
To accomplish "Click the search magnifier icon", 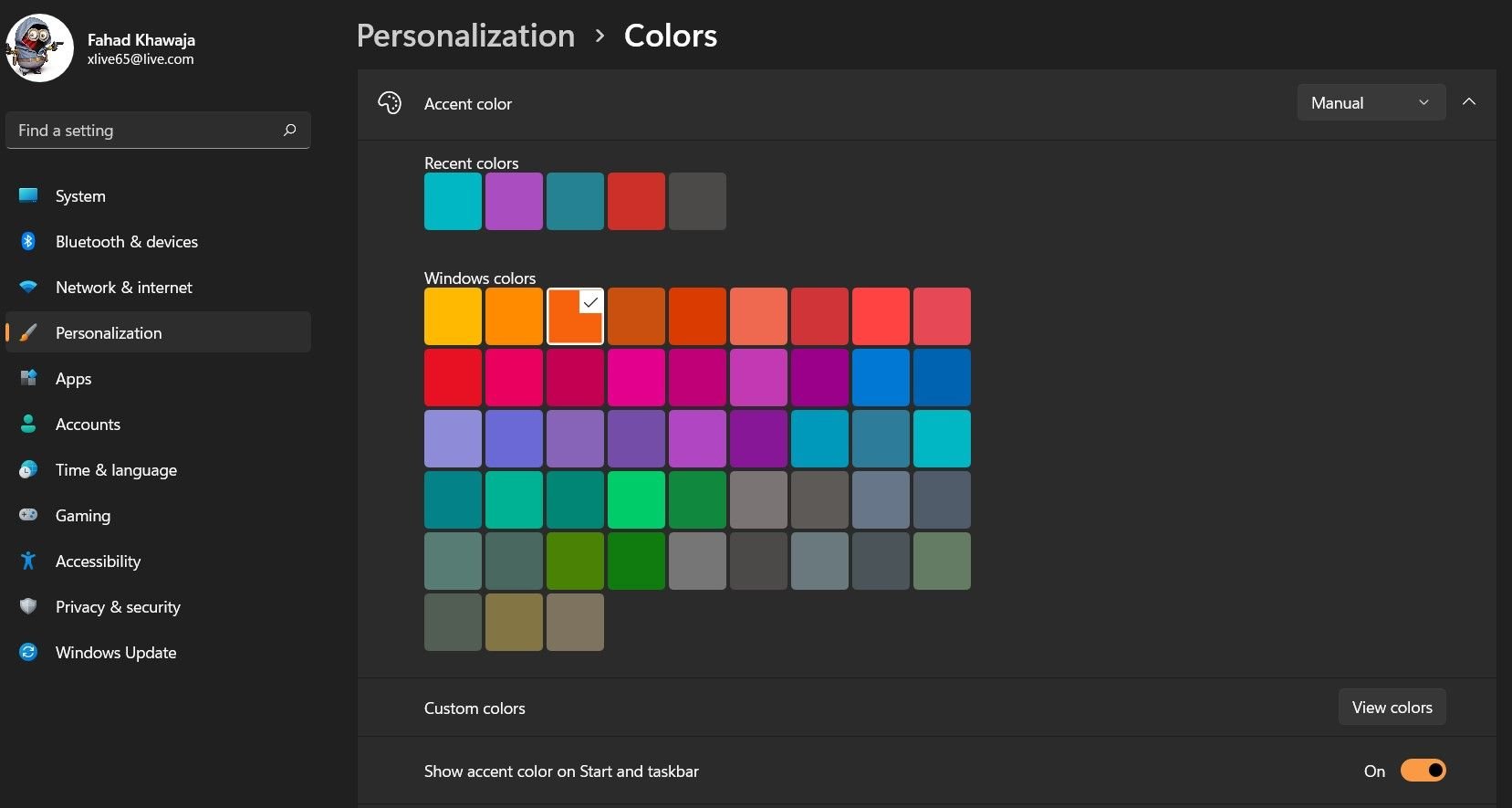I will 289,131.
